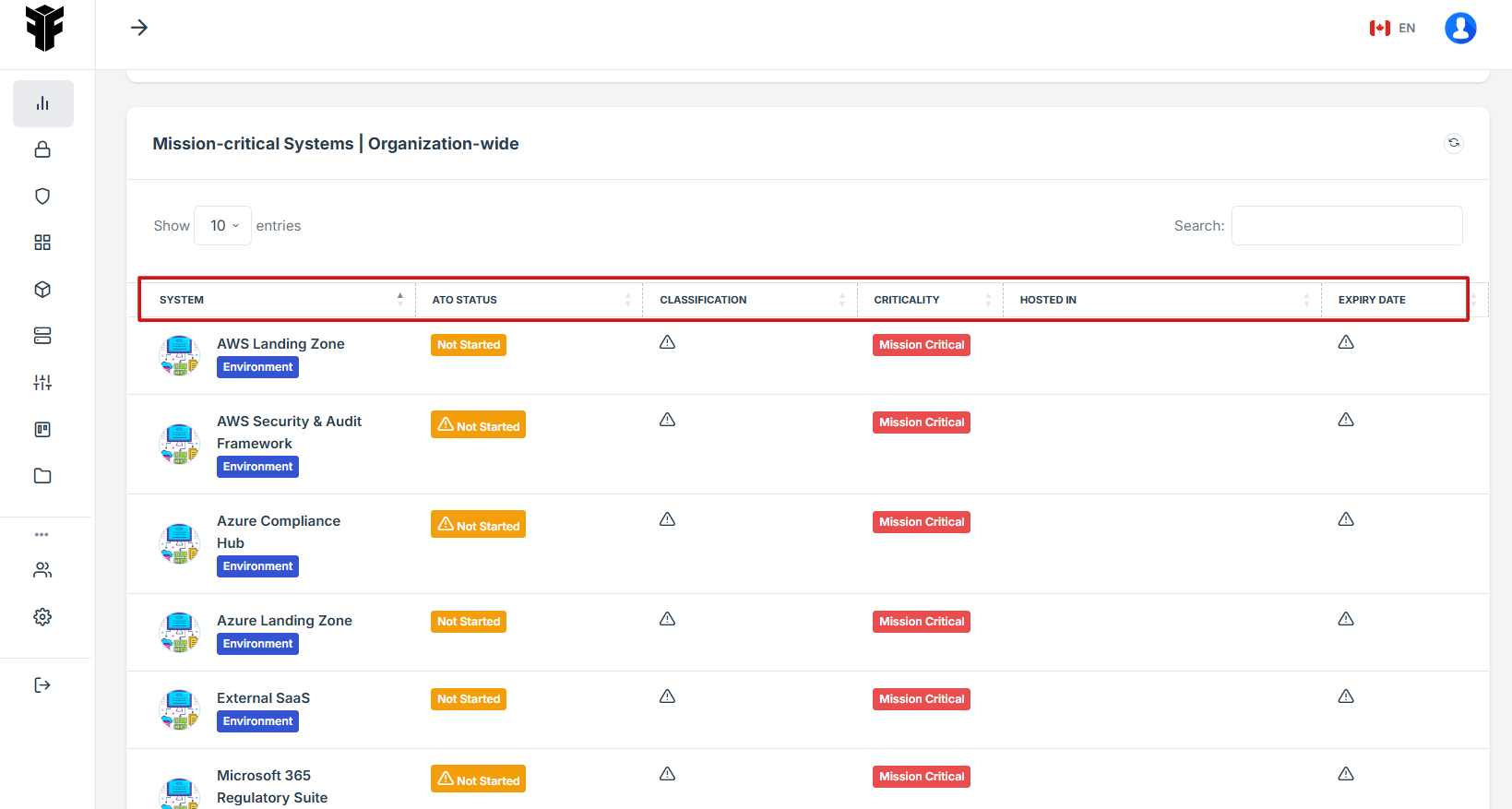
Task: Click the bar chart dashboard sidebar icon
Action: (x=42, y=103)
